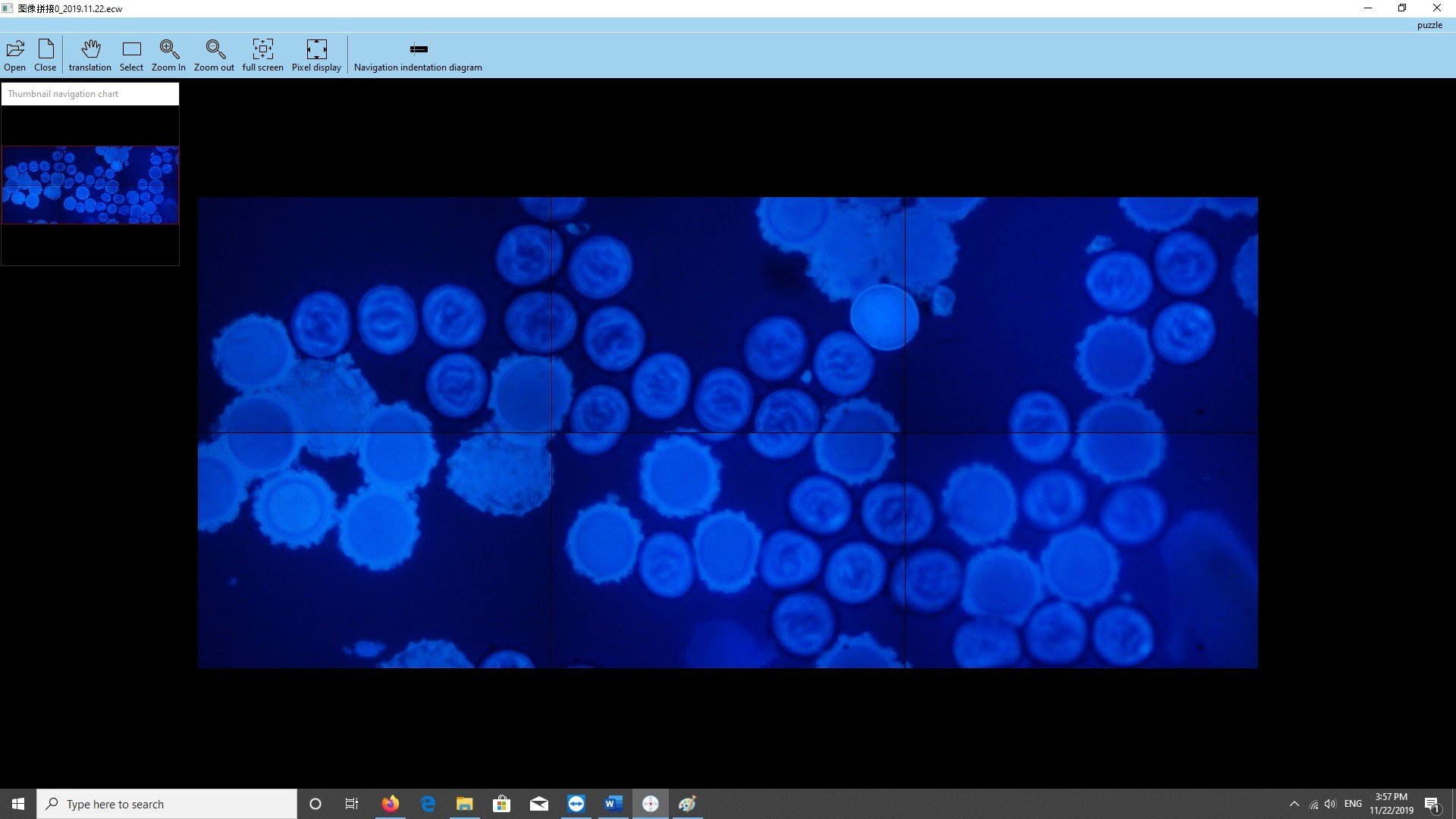Open the Windows Start menu
Image resolution: width=1456 pixels, height=819 pixels.
coord(18,804)
